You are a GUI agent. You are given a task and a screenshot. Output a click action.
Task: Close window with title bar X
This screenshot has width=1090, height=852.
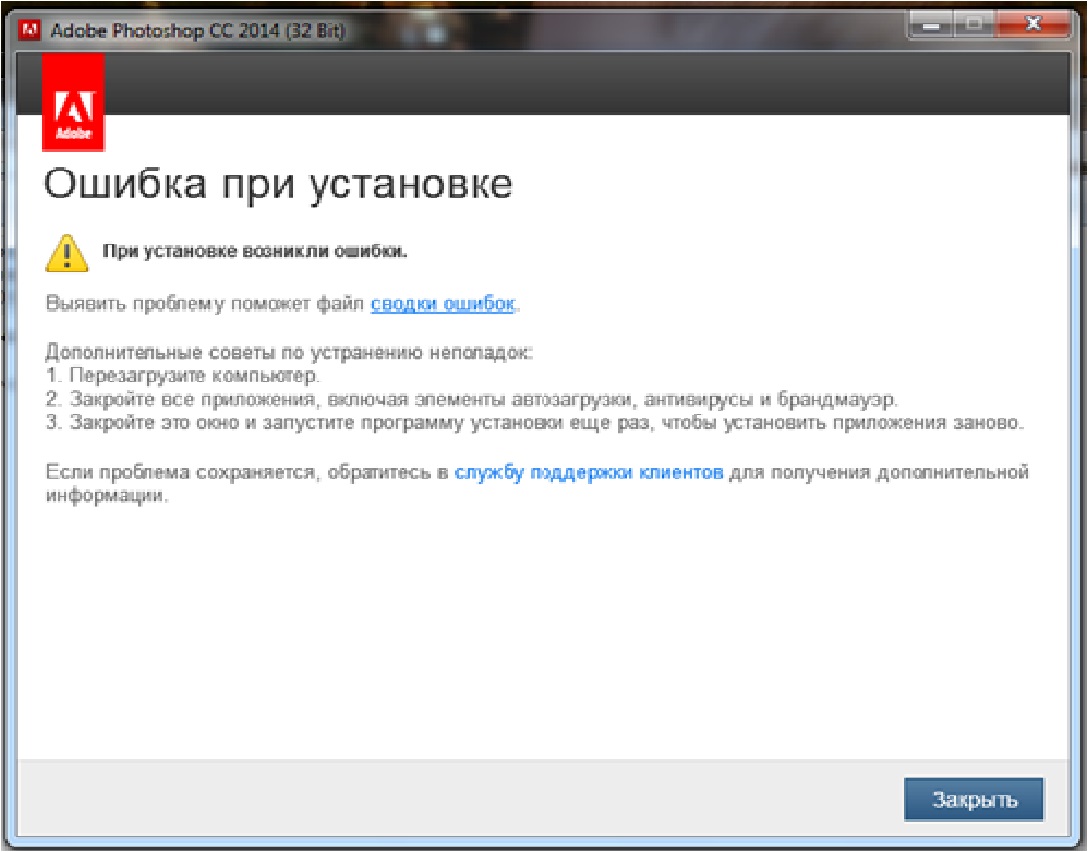pos(1033,25)
